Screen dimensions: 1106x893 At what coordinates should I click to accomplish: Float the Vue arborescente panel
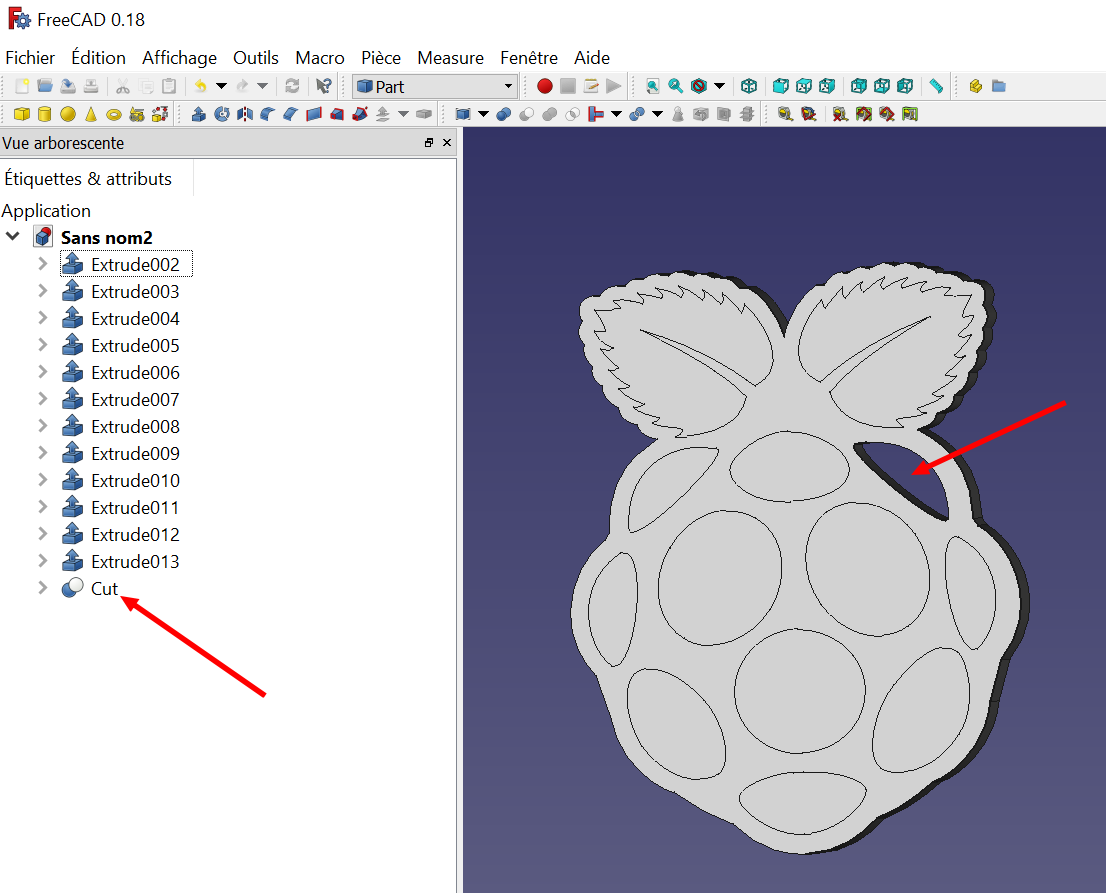click(428, 142)
